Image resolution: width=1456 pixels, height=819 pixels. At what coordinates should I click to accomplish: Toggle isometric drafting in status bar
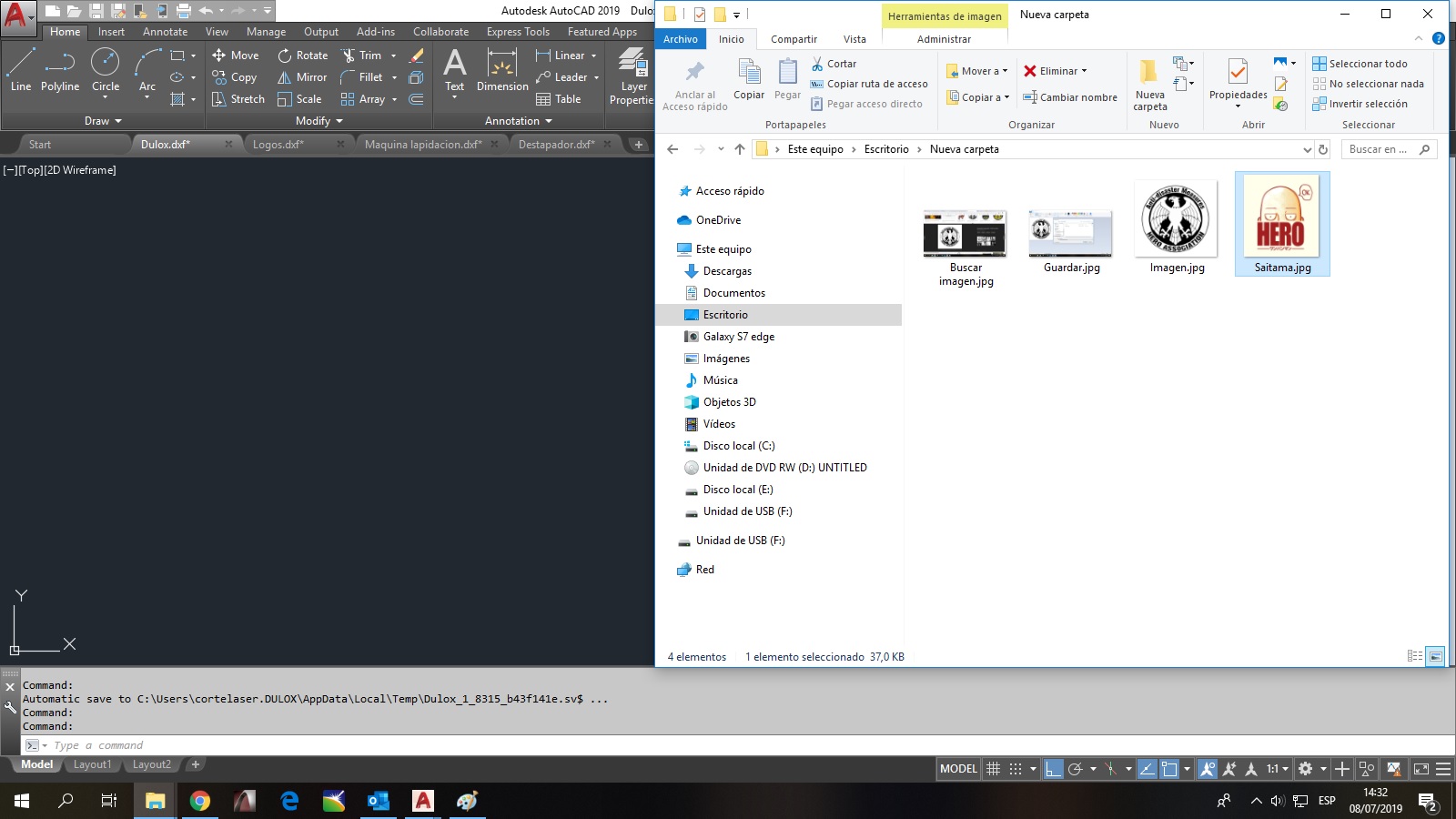(x=1110, y=769)
